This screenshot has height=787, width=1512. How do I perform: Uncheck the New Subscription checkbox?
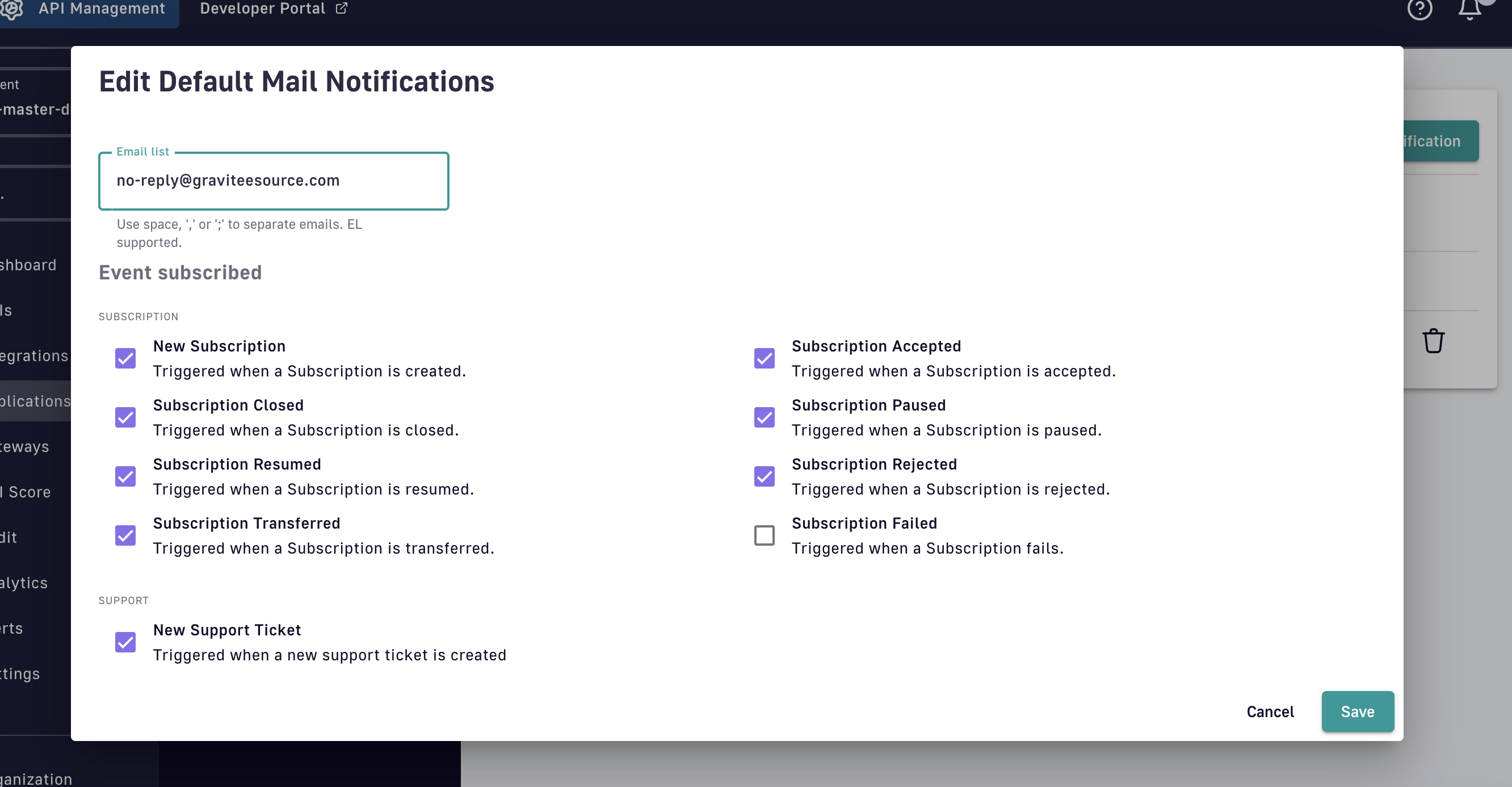125,358
